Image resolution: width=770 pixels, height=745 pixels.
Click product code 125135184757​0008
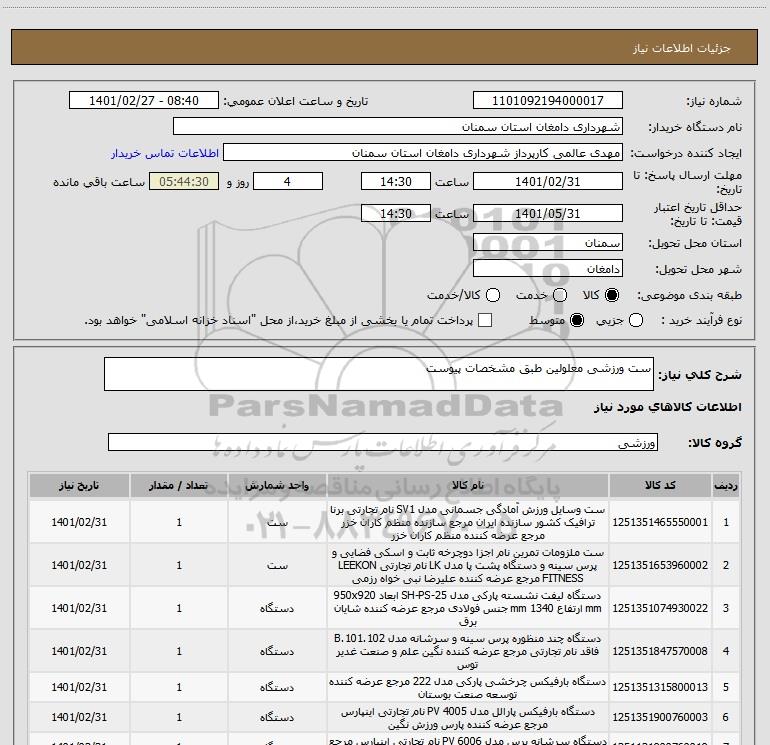tap(660, 651)
